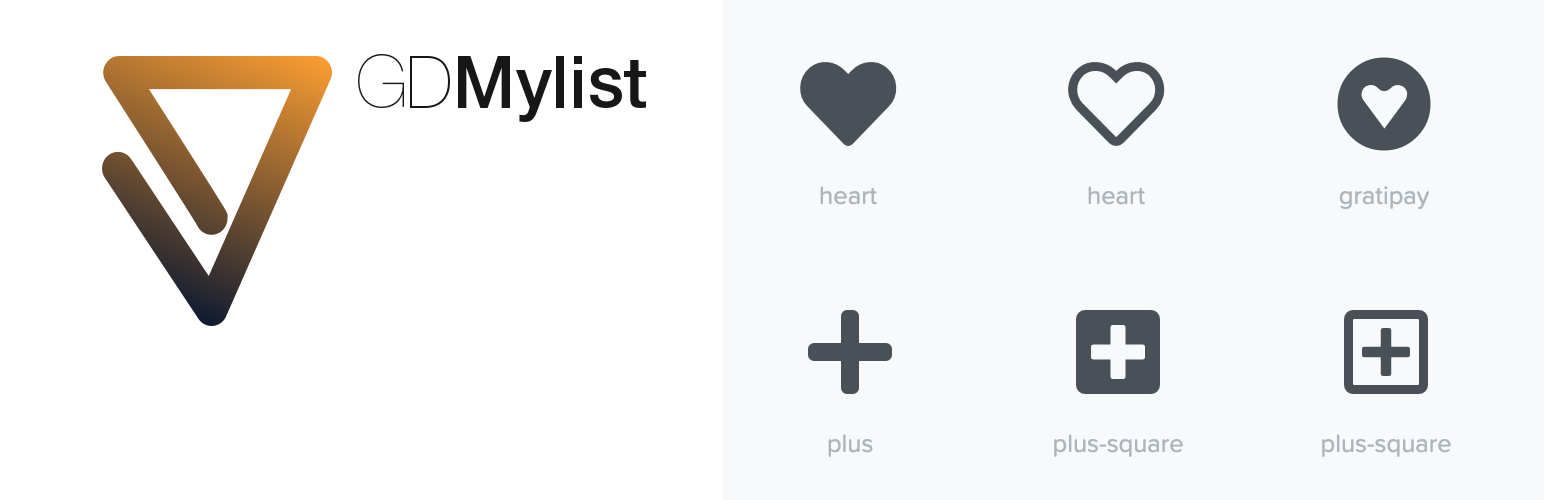This screenshot has height=500, width=1544.
Task: Click the gratipay text label
Action: click(x=1384, y=197)
